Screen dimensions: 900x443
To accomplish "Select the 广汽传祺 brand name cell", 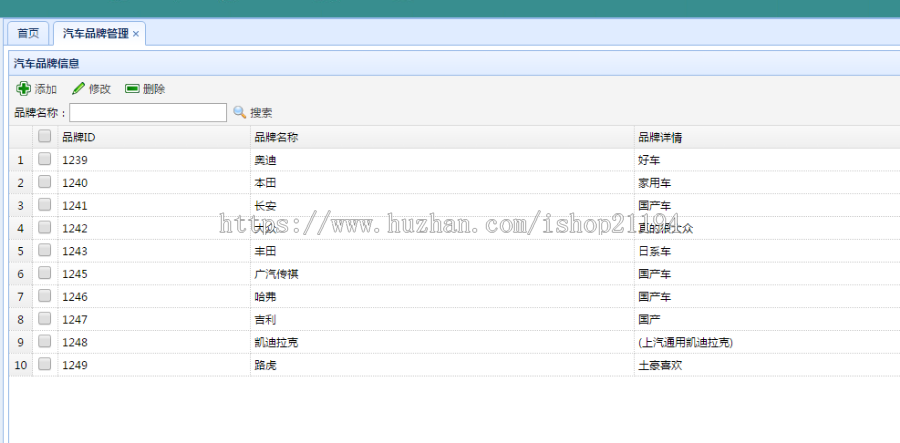I will (442, 274).
